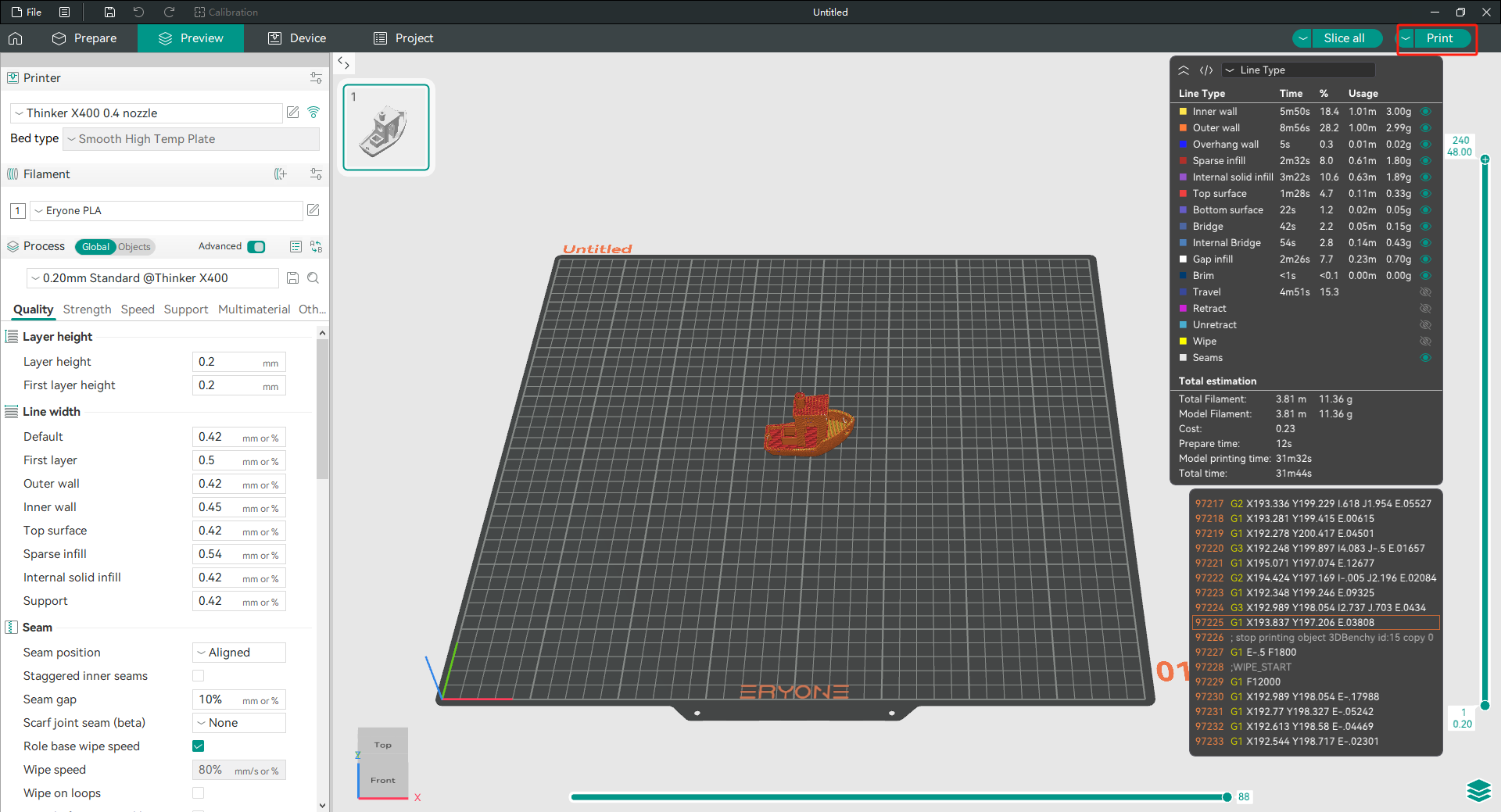Click the code view icon in legend
This screenshot has width=1501, height=812.
pyautogui.click(x=1206, y=70)
